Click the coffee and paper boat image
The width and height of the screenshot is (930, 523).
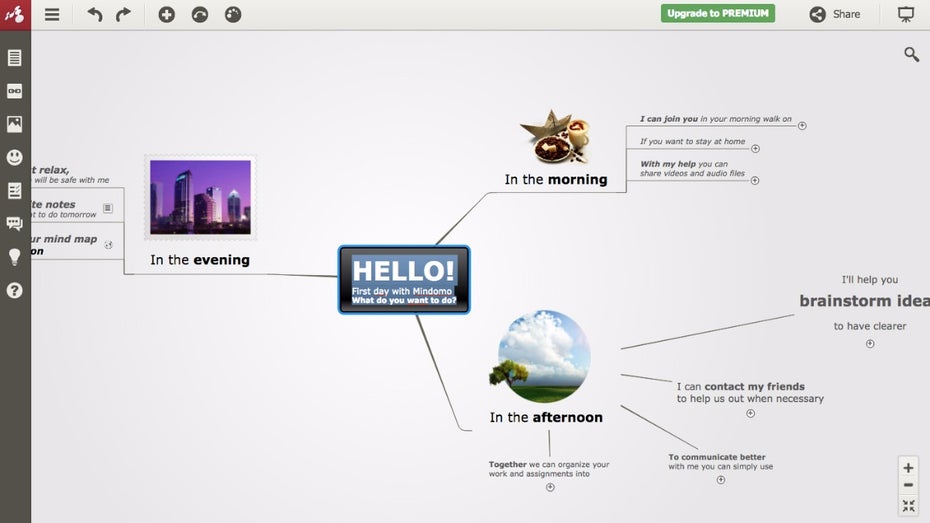click(x=556, y=137)
